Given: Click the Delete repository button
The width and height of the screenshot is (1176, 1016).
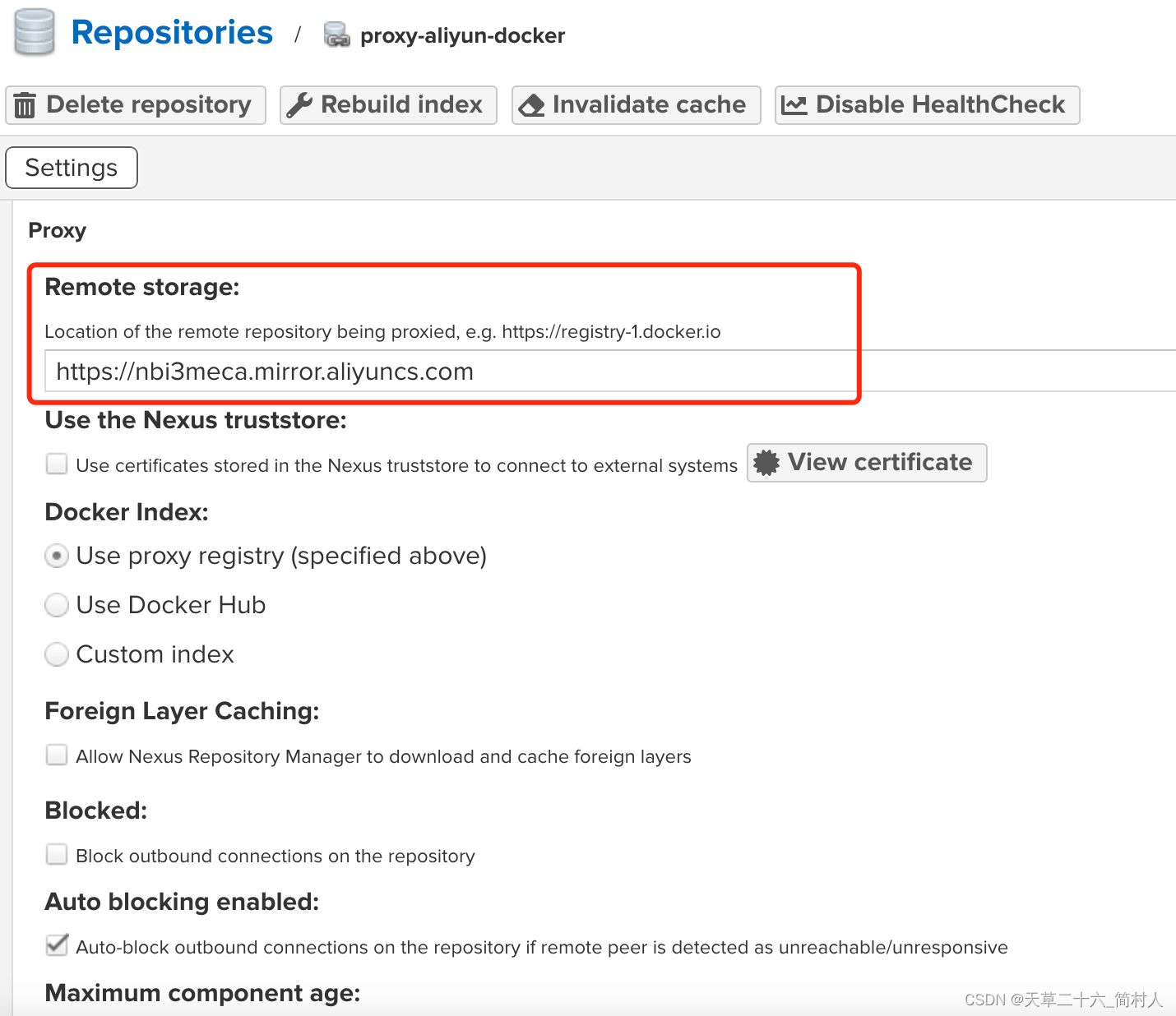Looking at the screenshot, I should (136, 105).
